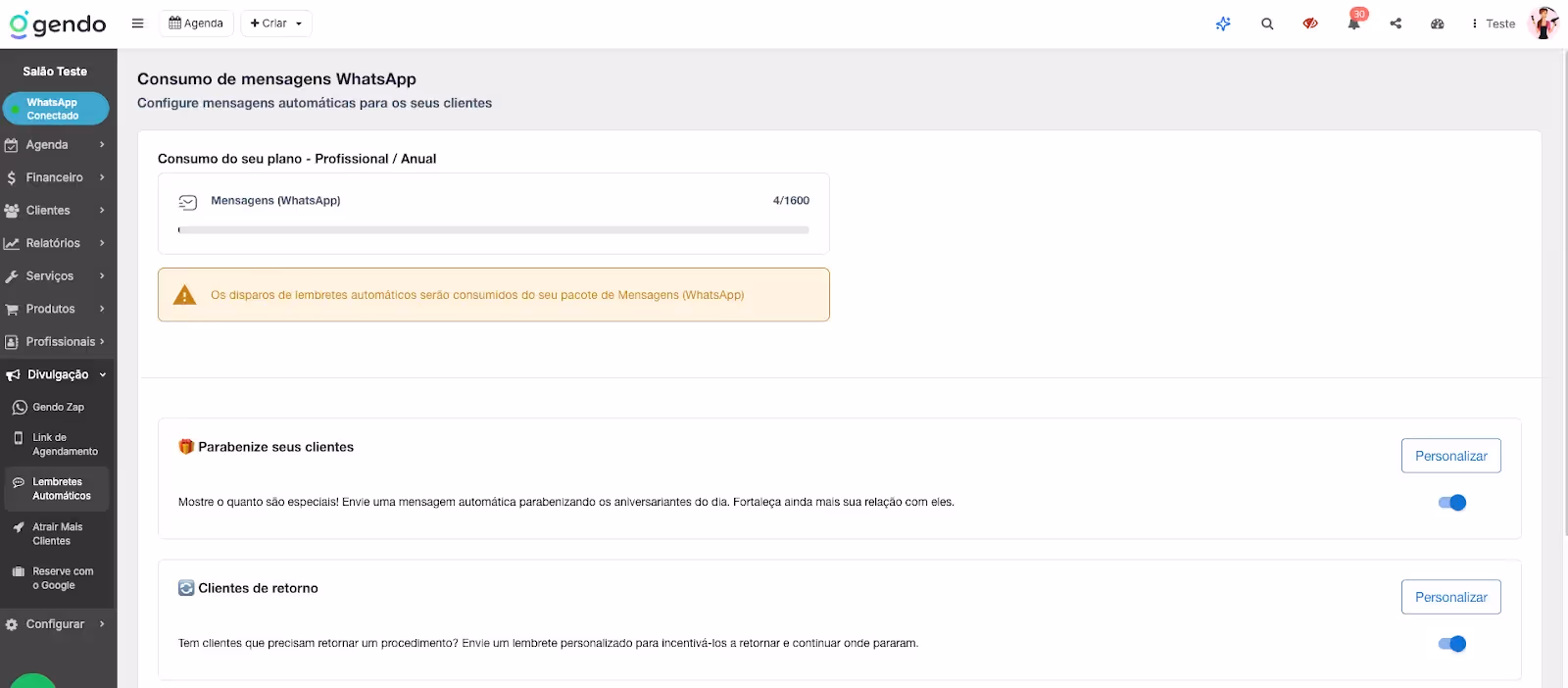Click the Configurar gear icon
This screenshot has height=688, width=1568.
[x=12, y=624]
